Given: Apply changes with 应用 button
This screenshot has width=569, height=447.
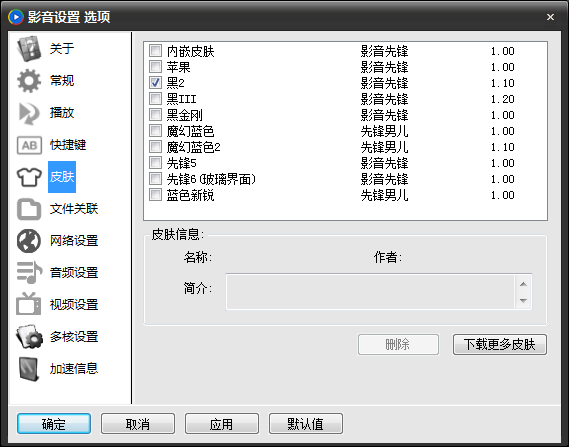Looking at the screenshot, I should (221, 423).
